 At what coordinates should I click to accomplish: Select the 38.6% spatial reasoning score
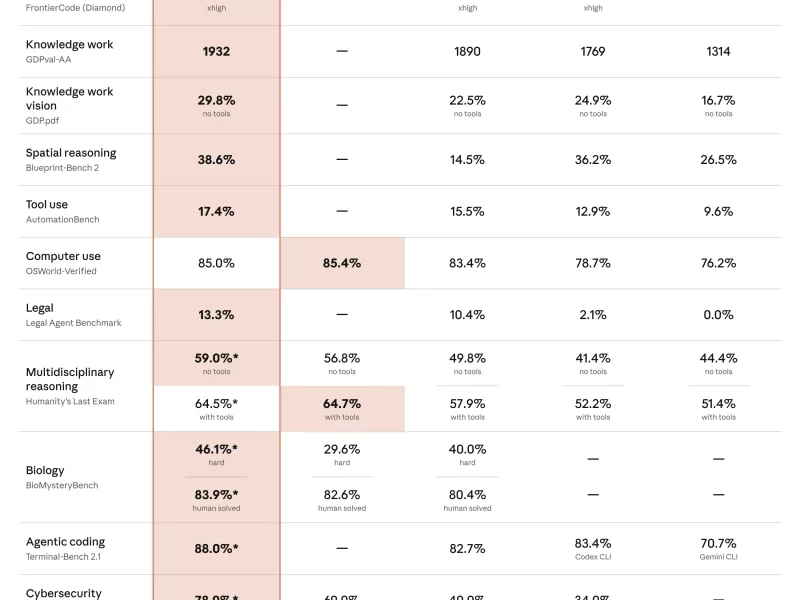pyautogui.click(x=216, y=160)
